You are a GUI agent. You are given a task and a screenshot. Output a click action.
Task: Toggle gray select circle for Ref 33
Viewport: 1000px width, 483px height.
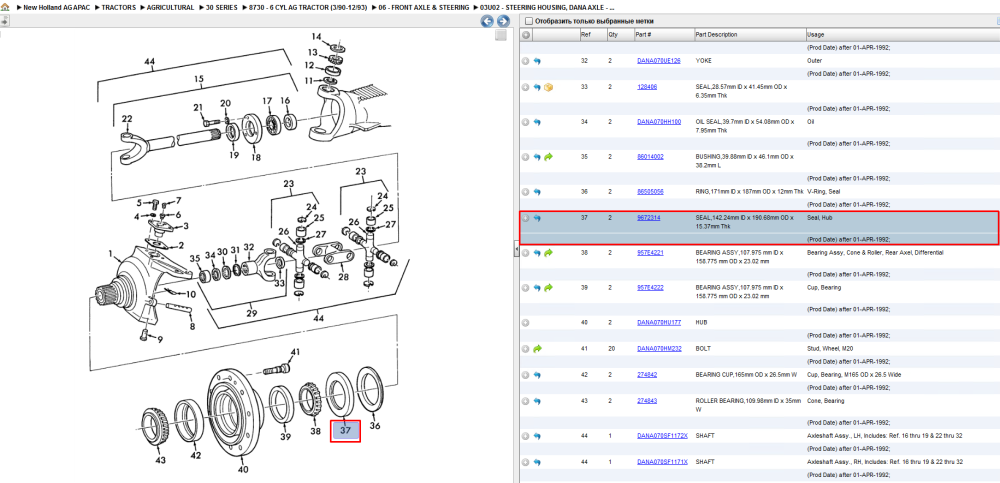[526, 87]
